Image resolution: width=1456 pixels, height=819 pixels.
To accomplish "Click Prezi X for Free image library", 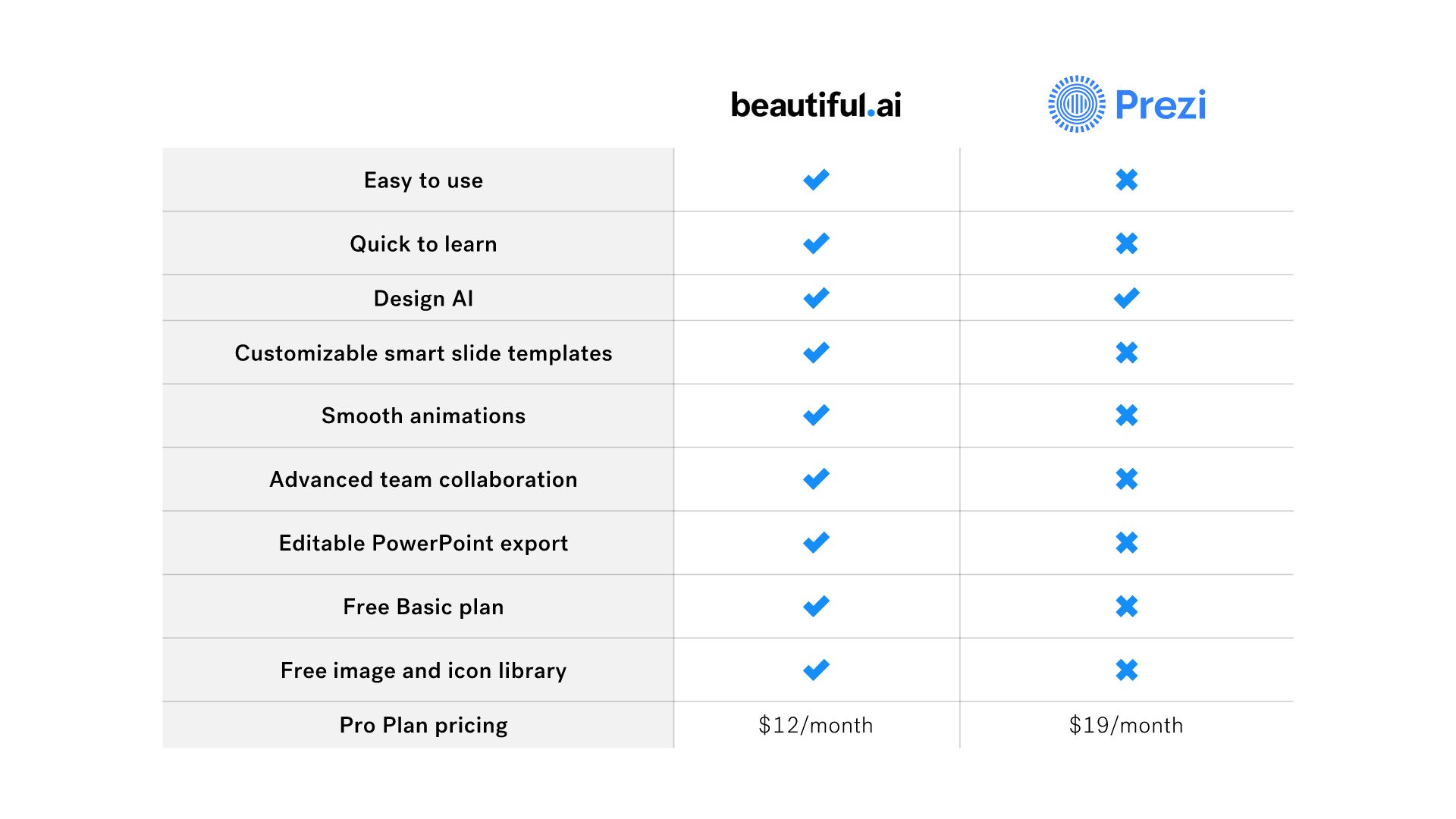I will point(1127,670).
